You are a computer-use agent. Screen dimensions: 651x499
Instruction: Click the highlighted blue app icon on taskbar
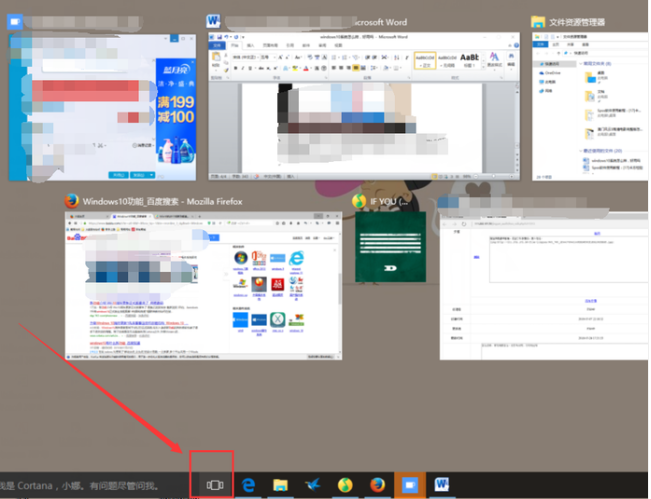pos(409,484)
